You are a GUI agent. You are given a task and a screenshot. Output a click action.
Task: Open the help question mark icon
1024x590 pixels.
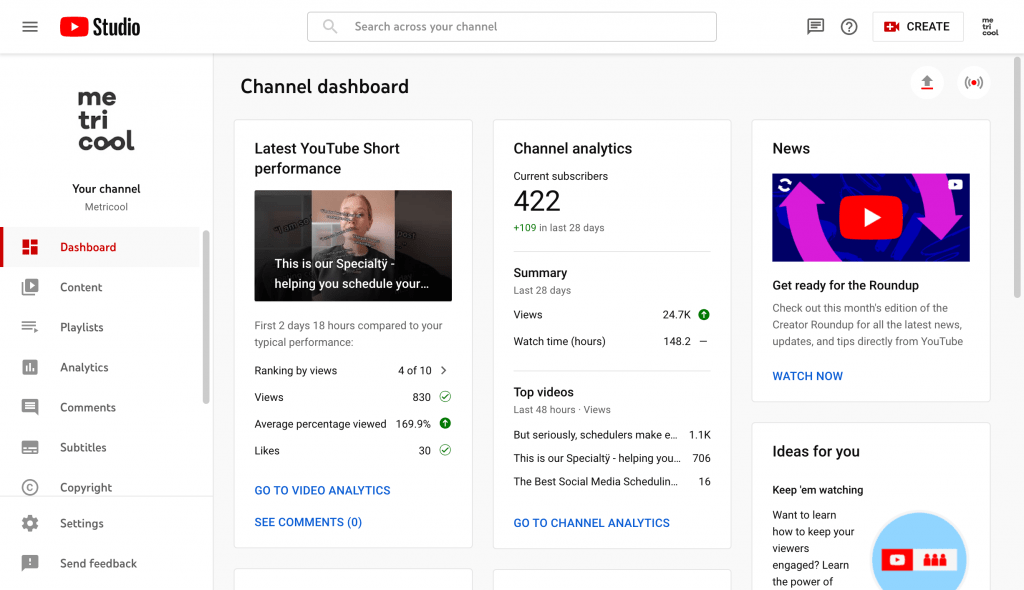click(849, 27)
